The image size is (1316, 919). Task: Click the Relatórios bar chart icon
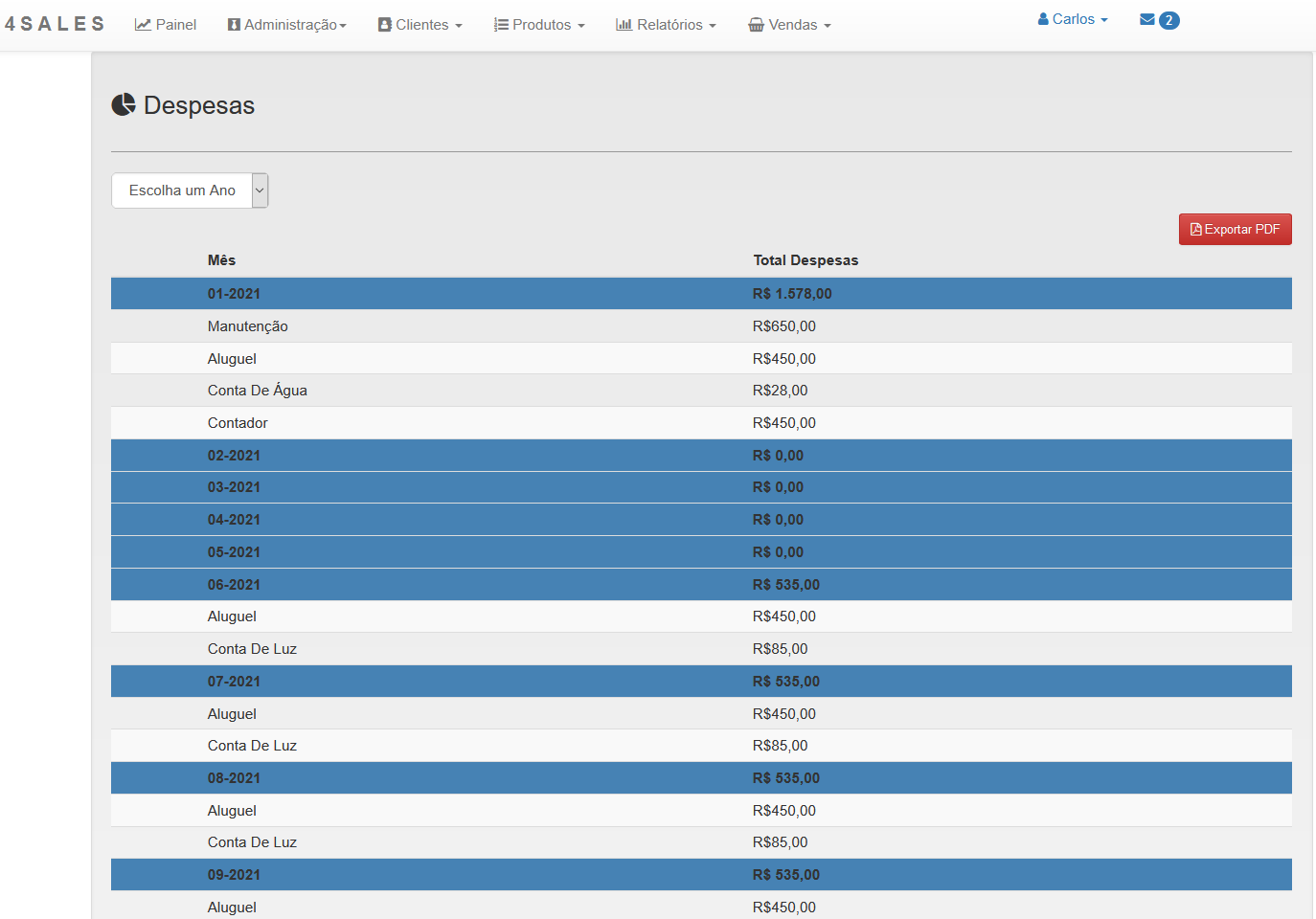click(624, 25)
